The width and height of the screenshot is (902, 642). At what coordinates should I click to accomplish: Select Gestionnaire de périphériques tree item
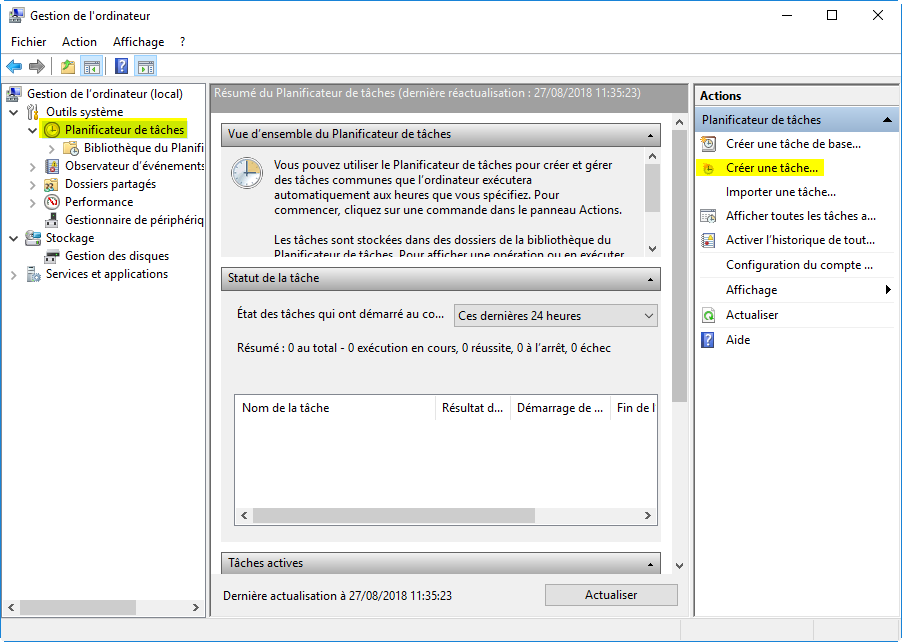[134, 220]
